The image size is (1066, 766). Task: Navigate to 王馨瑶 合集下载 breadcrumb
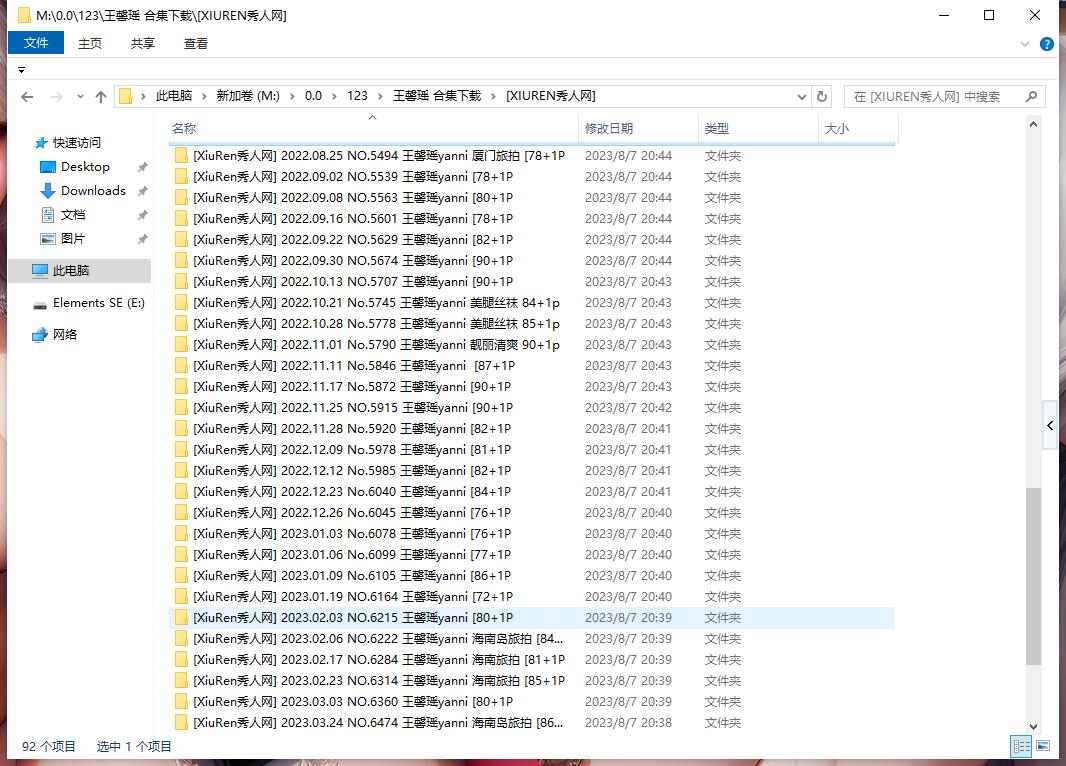437,96
